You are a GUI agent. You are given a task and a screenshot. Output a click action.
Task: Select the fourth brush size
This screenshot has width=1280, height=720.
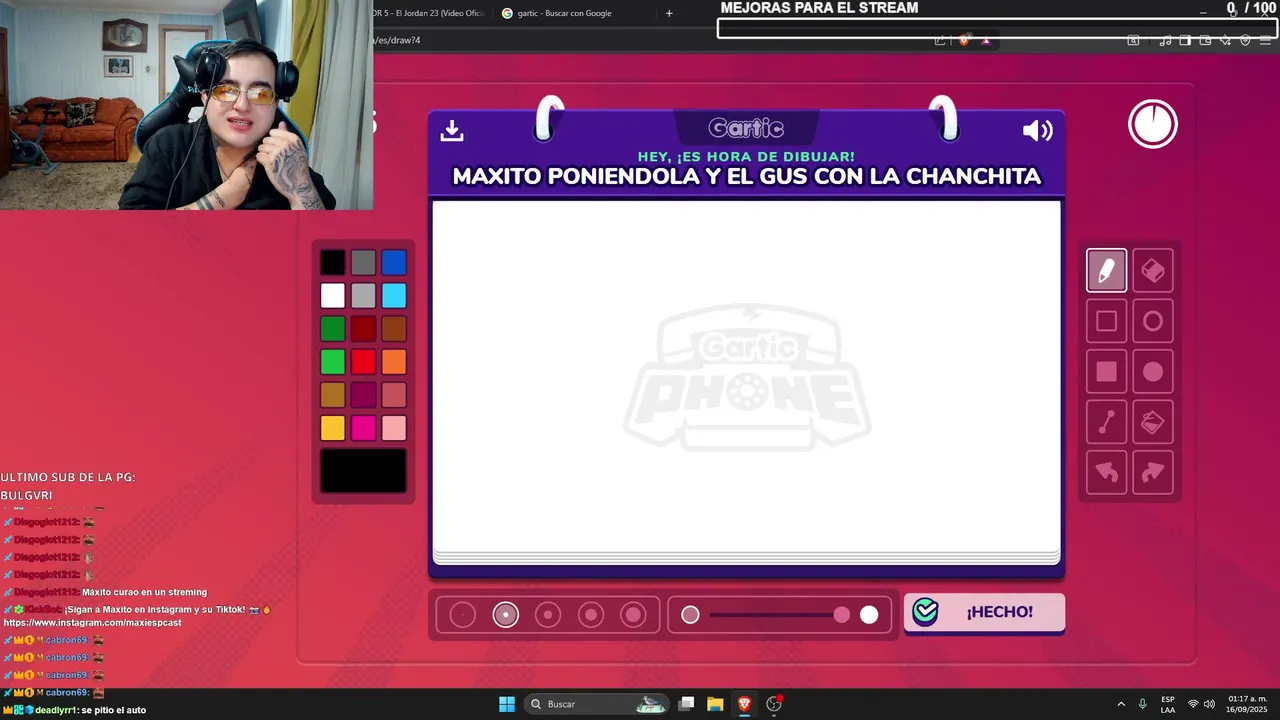(591, 615)
